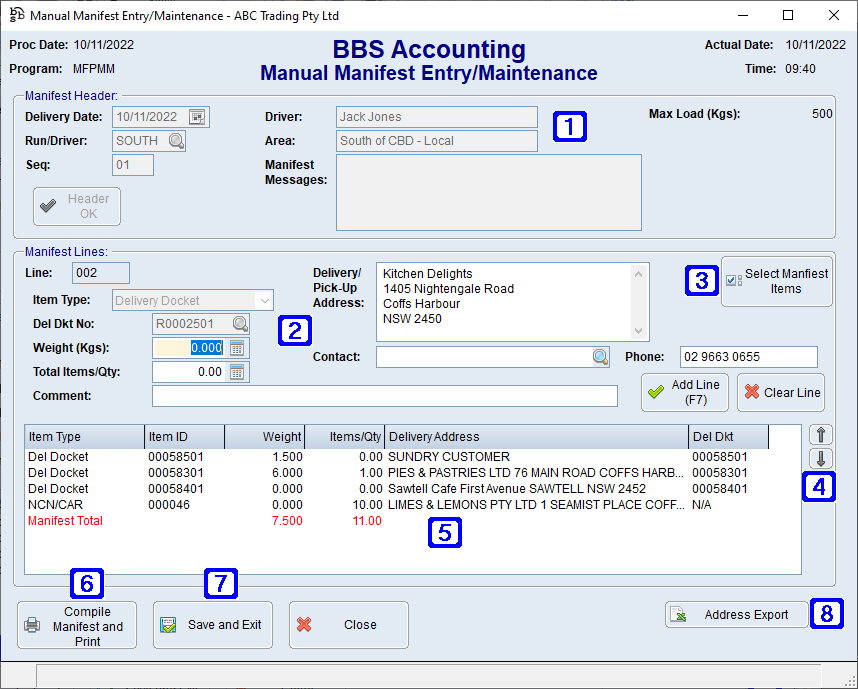Open the window system menu icon top-left
Image resolution: width=858 pixels, height=689 pixels.
tap(16, 15)
